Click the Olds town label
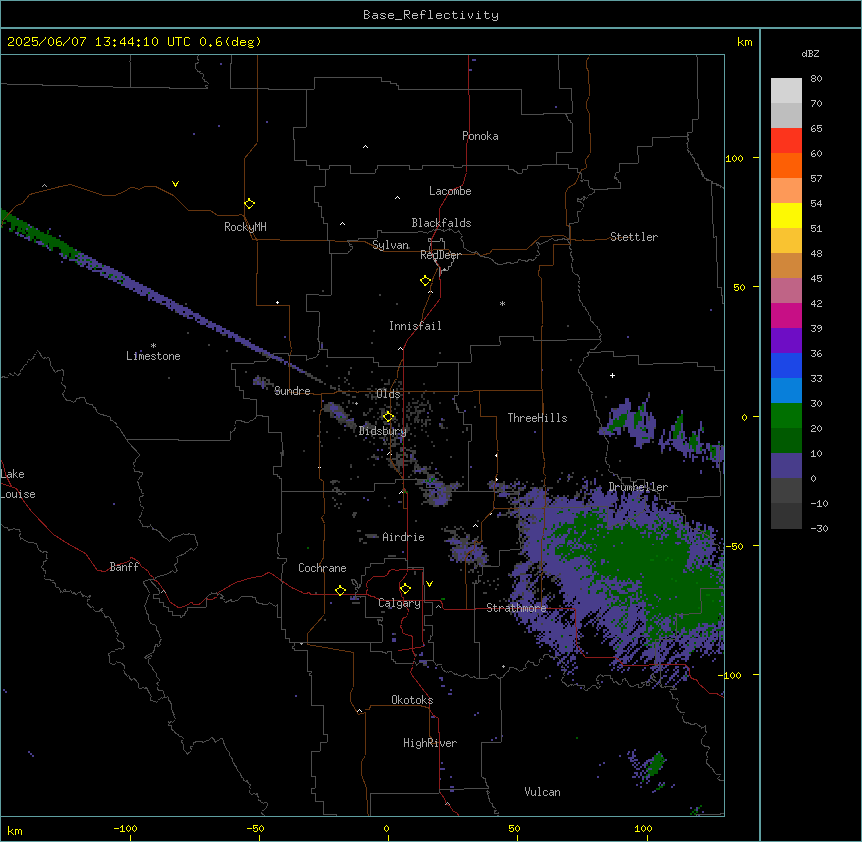Viewport: 862px width, 842px height. pyautogui.click(x=388, y=394)
